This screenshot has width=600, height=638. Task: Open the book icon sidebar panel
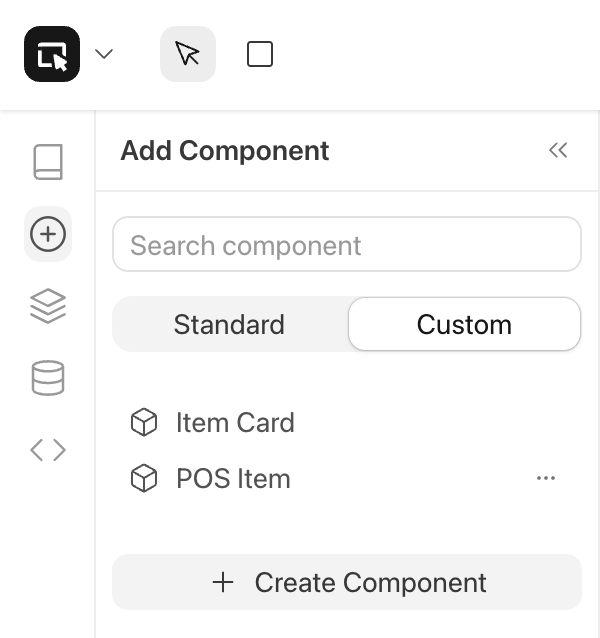(48, 162)
